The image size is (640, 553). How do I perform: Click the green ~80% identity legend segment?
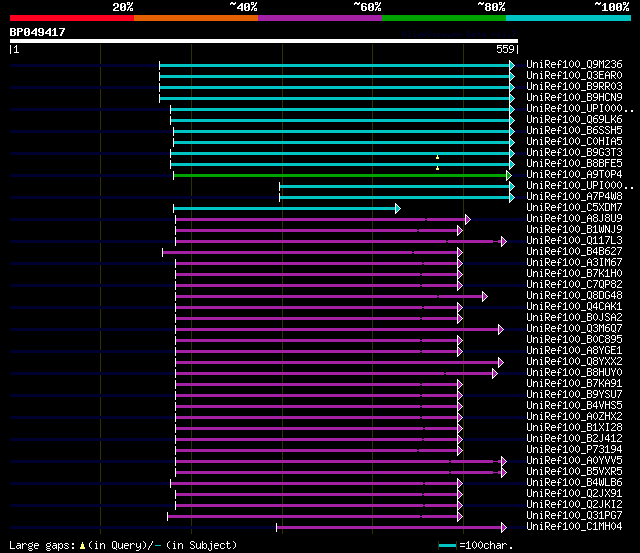(x=444, y=18)
